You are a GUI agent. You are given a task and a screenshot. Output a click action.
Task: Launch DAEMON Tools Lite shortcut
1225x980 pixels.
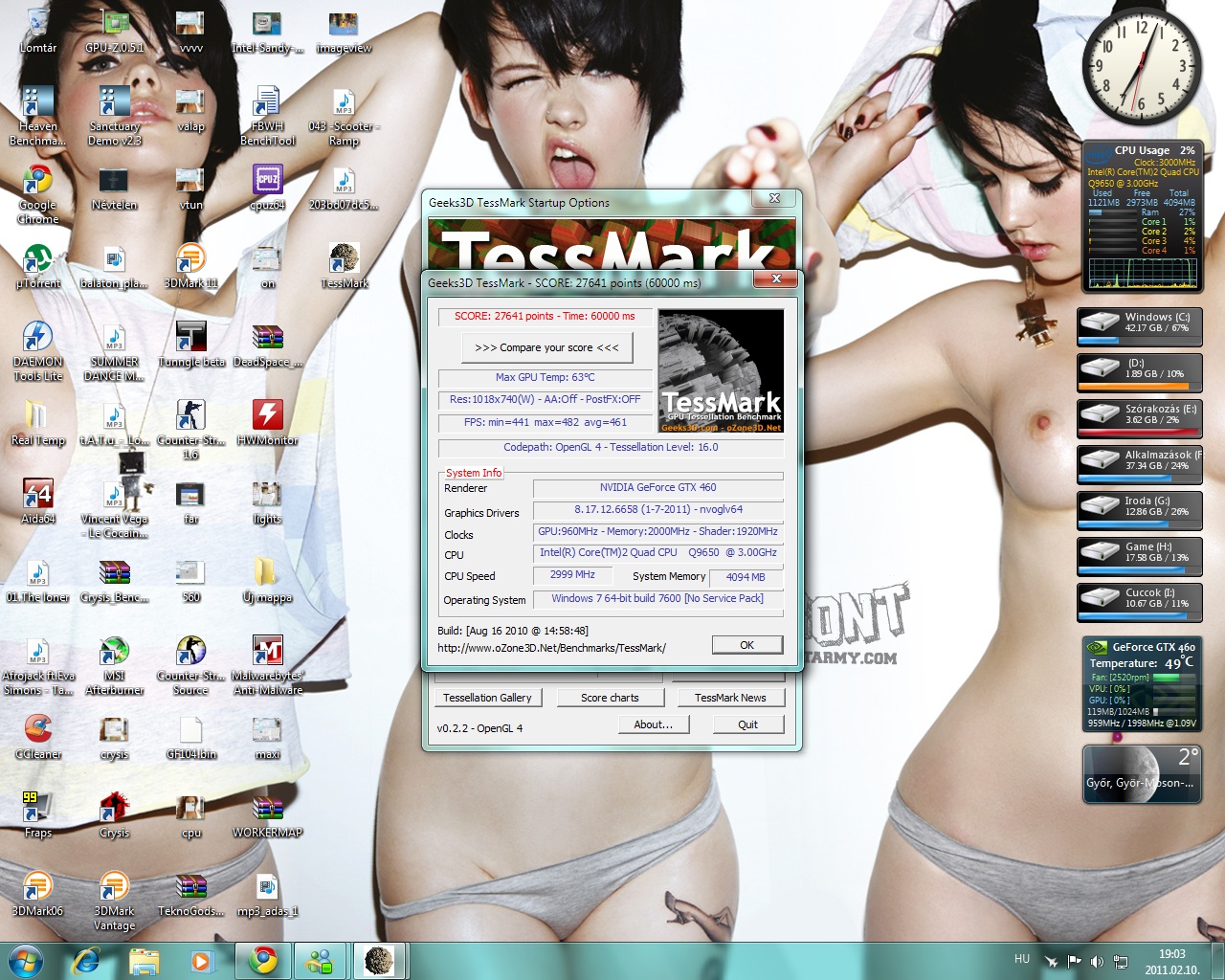click(x=37, y=351)
